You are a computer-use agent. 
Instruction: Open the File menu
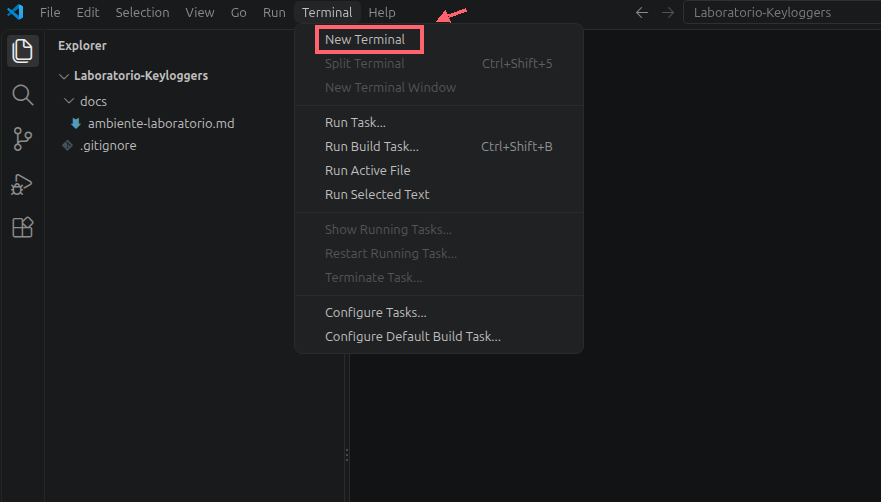50,12
